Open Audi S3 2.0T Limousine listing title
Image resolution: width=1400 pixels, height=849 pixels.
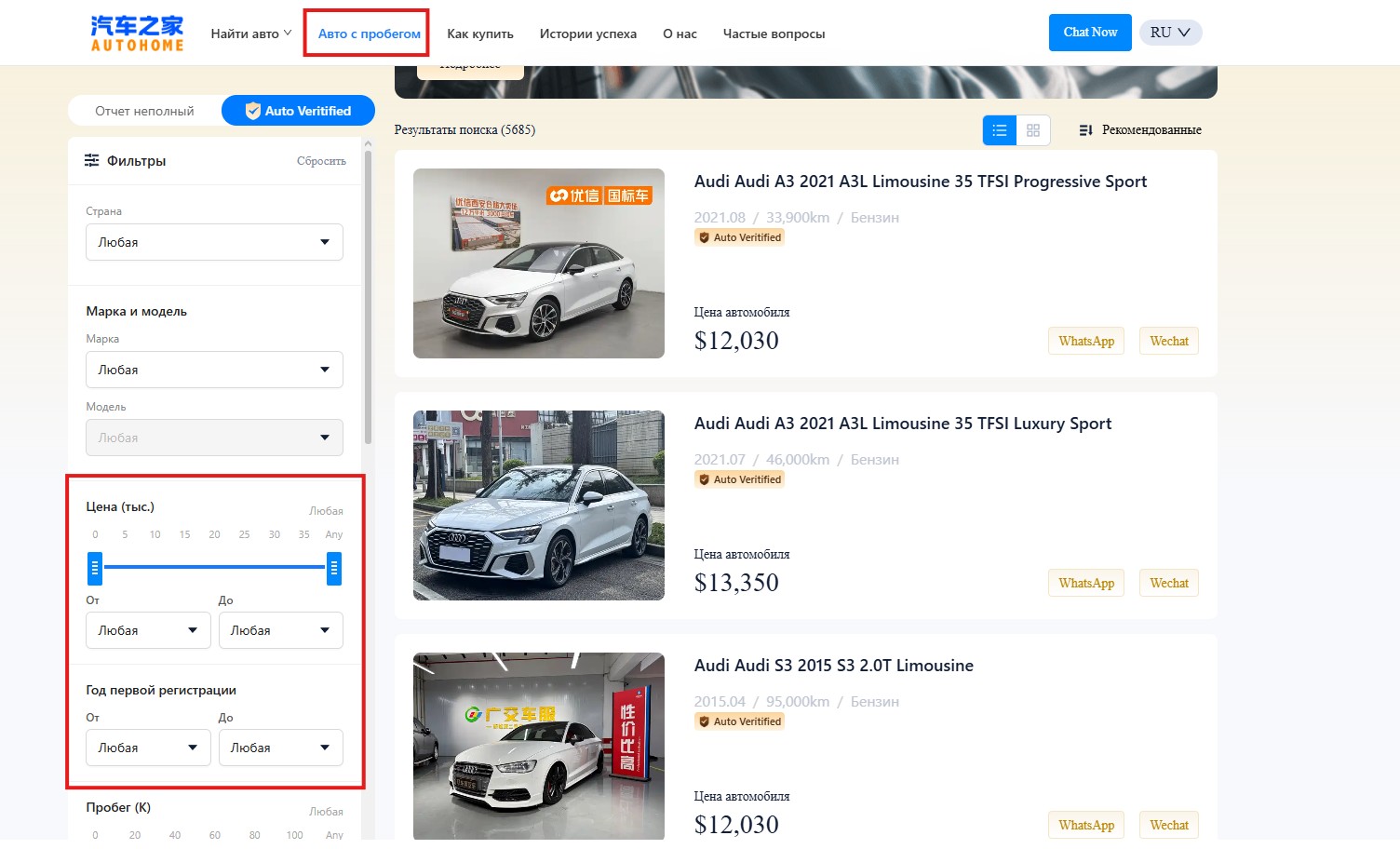[x=834, y=666]
